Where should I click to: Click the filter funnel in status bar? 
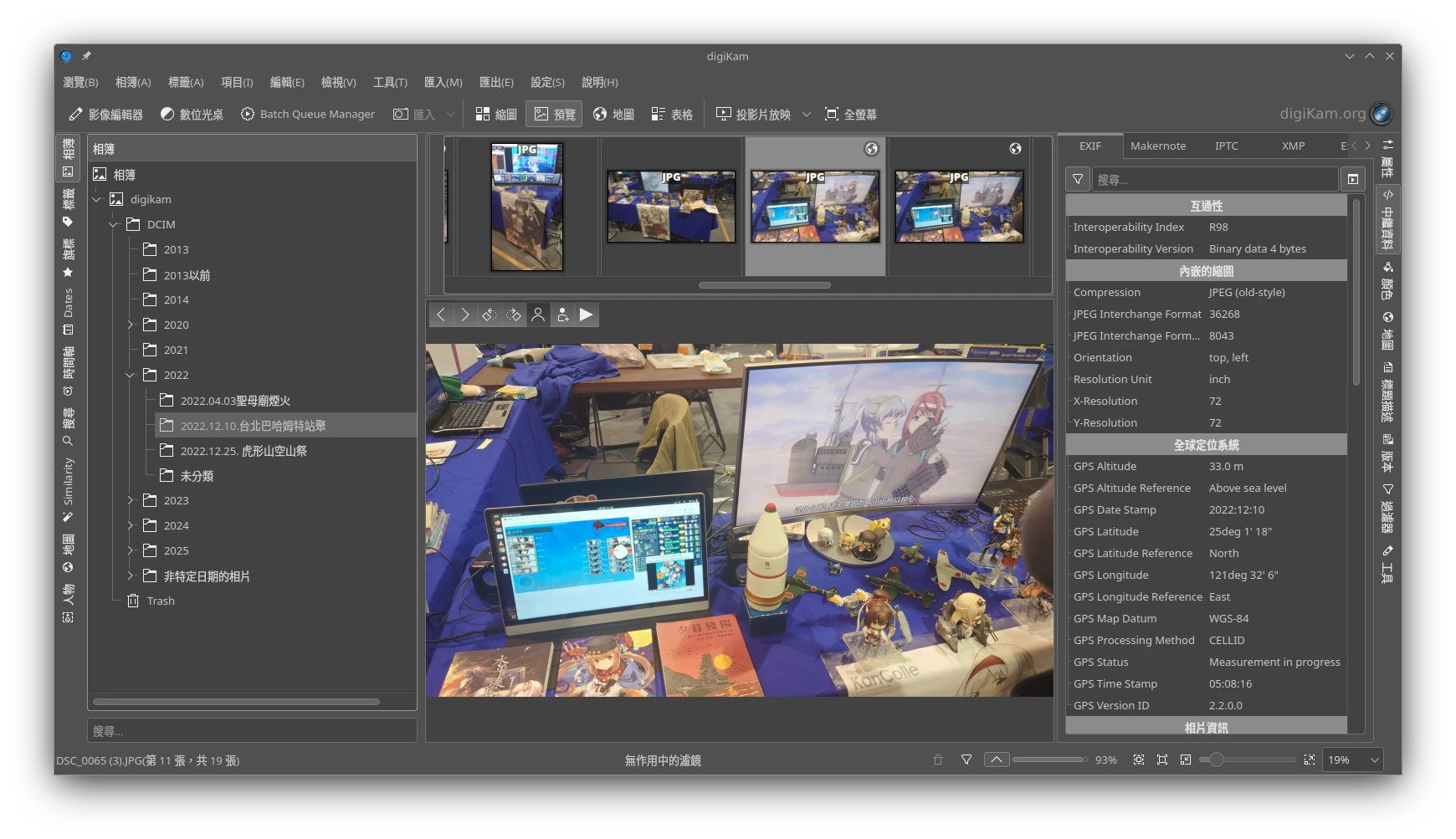pos(966,760)
